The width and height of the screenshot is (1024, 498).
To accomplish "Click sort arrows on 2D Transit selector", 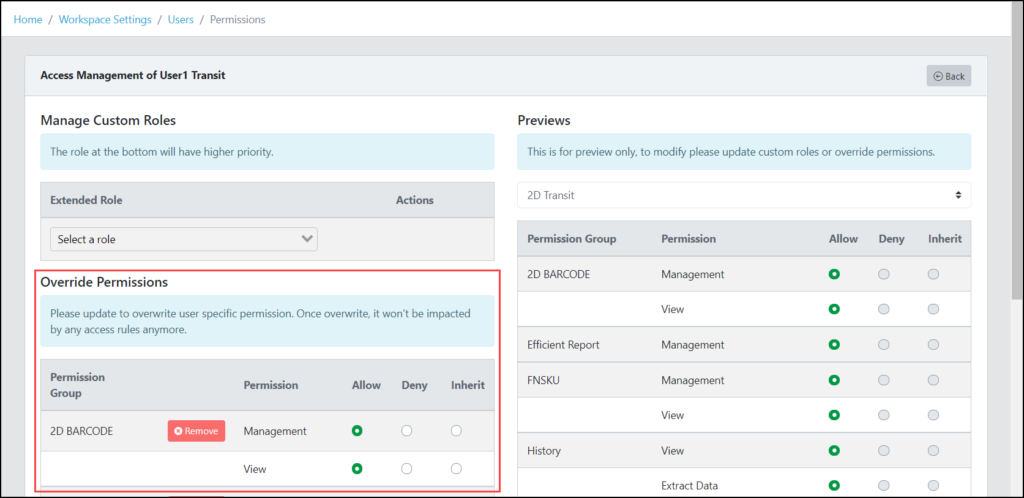I will point(958,195).
